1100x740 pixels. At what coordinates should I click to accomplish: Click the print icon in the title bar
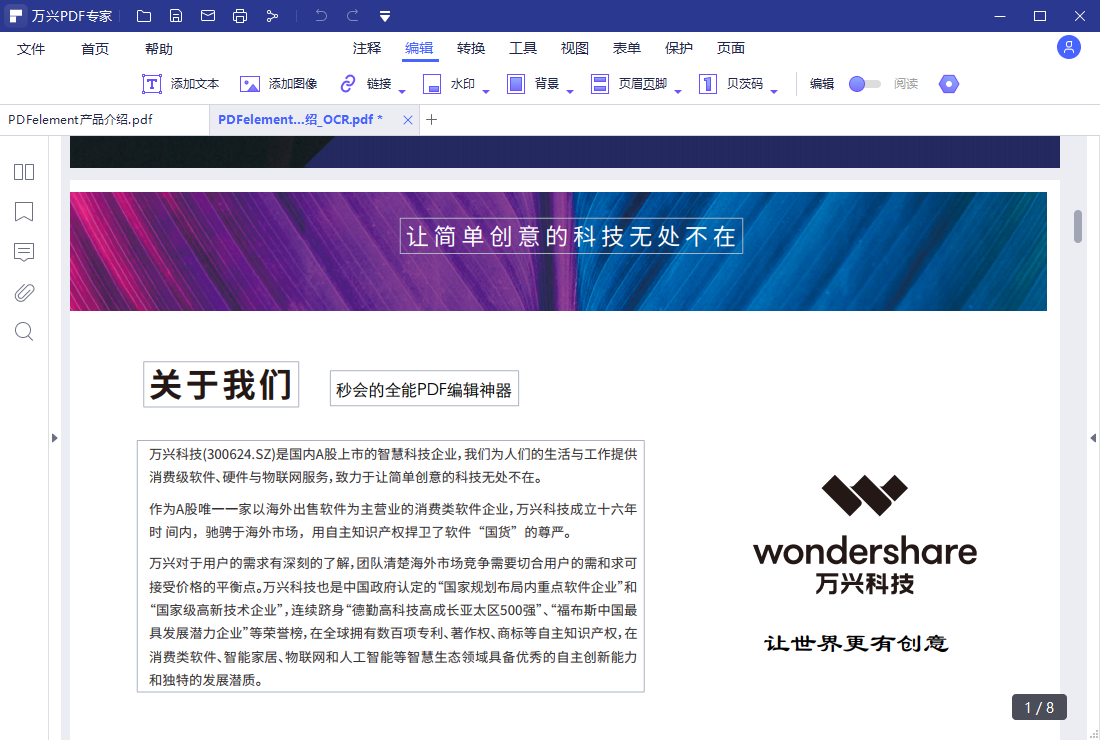point(239,15)
